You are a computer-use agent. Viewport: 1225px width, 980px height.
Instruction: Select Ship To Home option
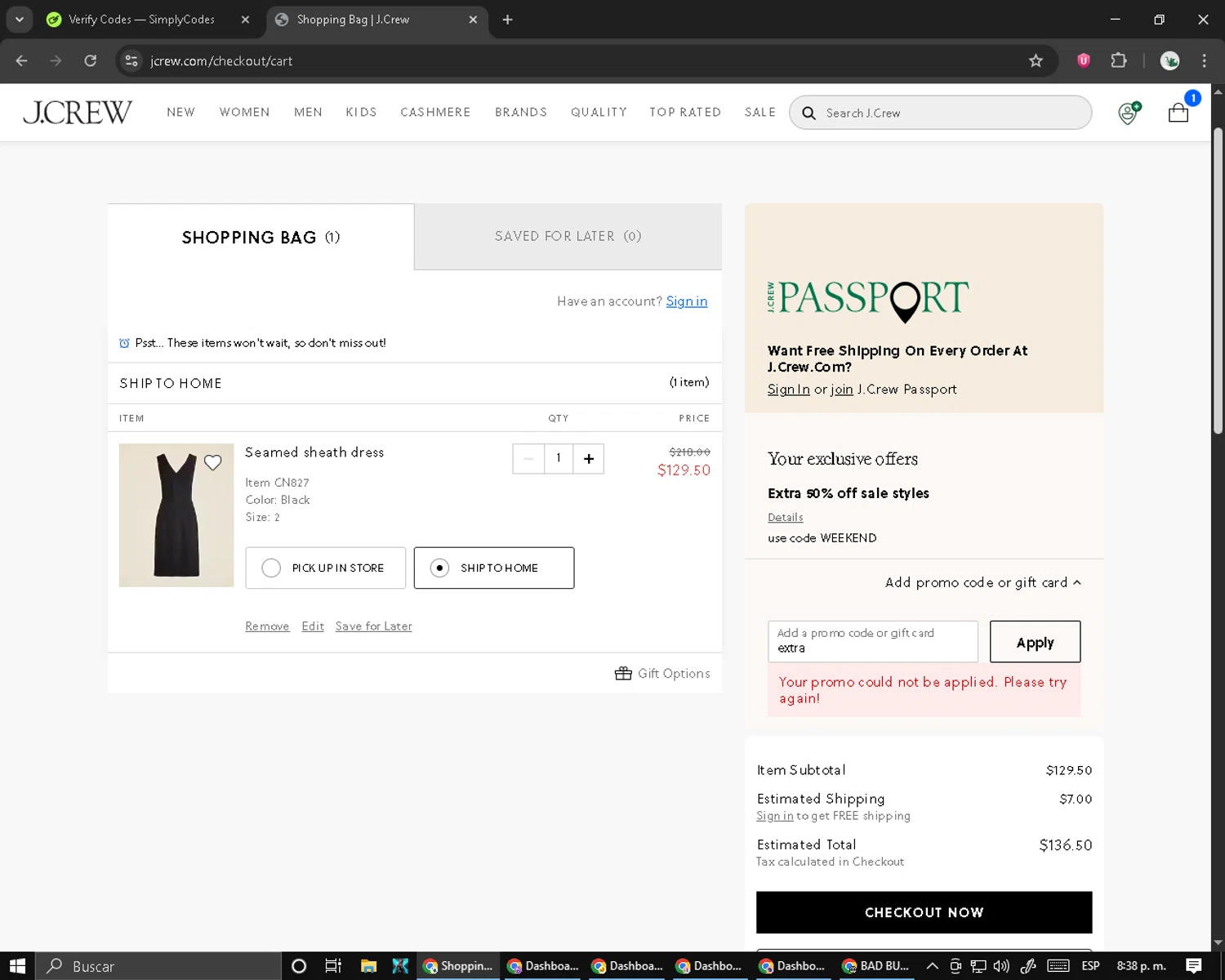point(494,568)
